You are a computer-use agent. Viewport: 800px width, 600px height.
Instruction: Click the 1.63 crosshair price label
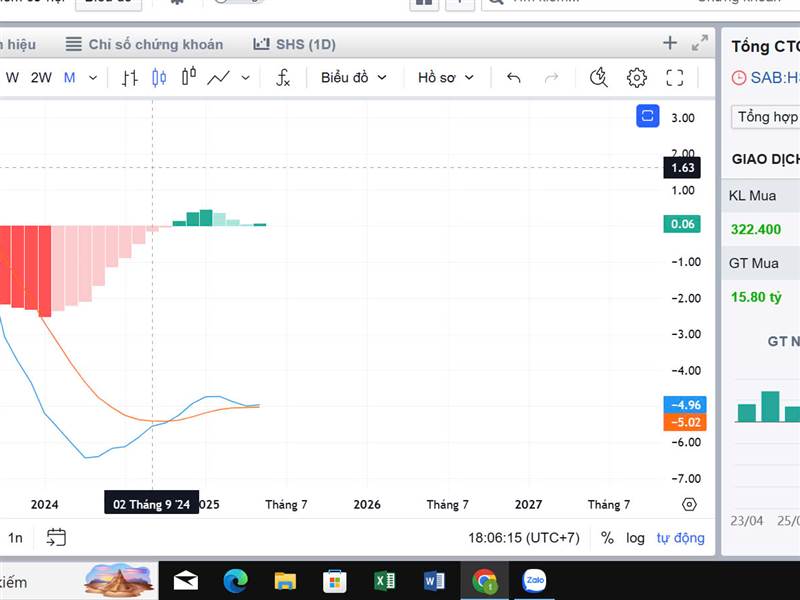tap(682, 168)
